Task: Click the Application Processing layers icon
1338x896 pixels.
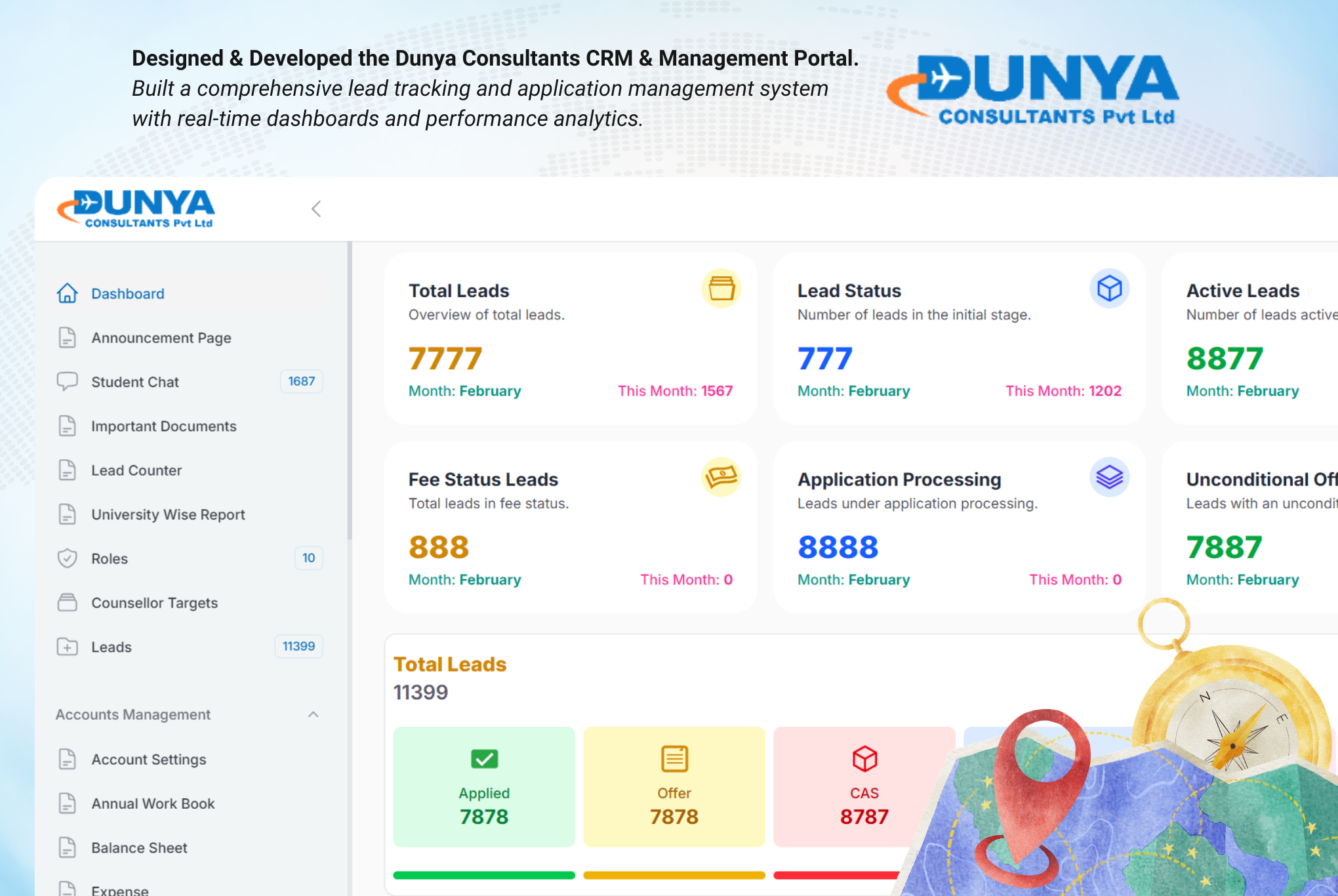Action: 1109,477
